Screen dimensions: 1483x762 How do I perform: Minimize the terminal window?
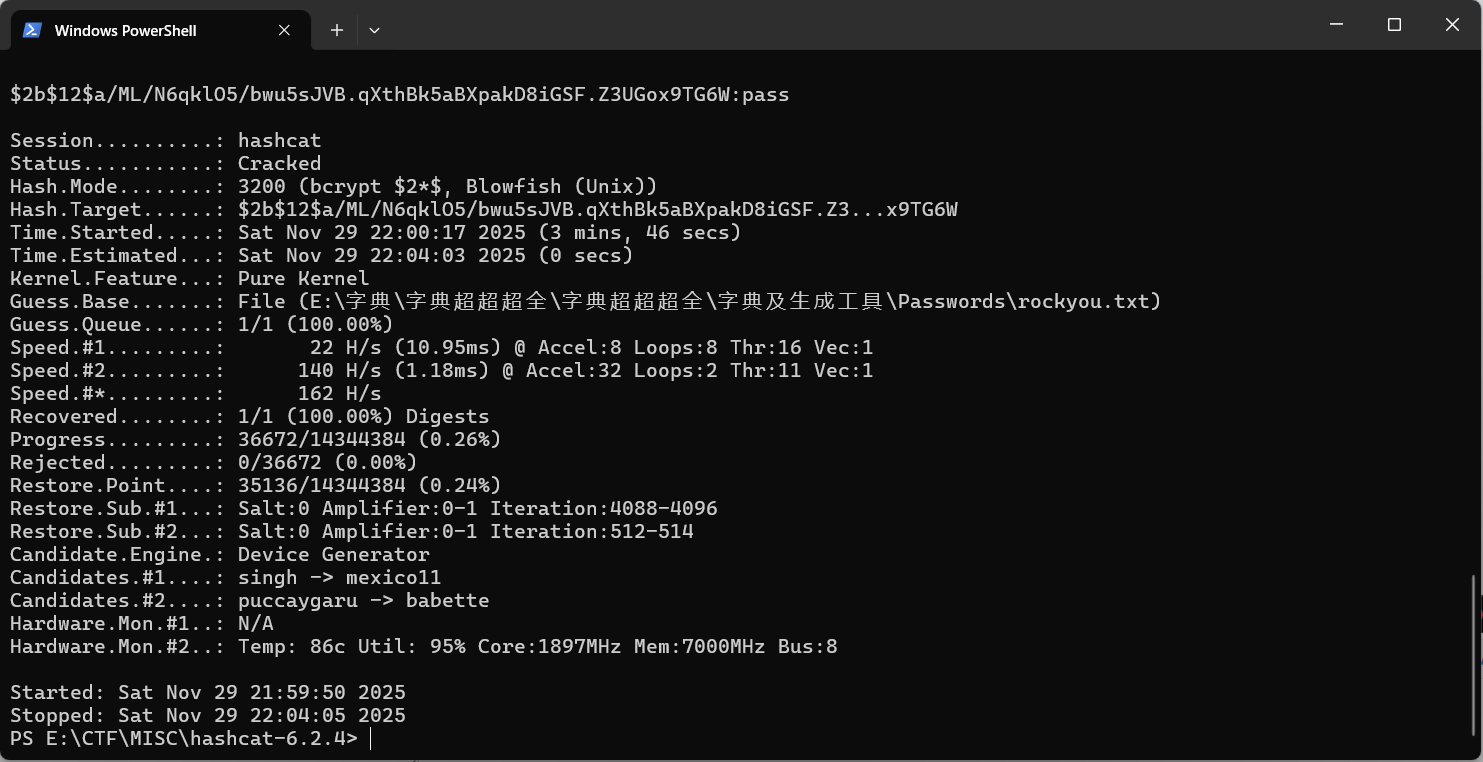1336,25
